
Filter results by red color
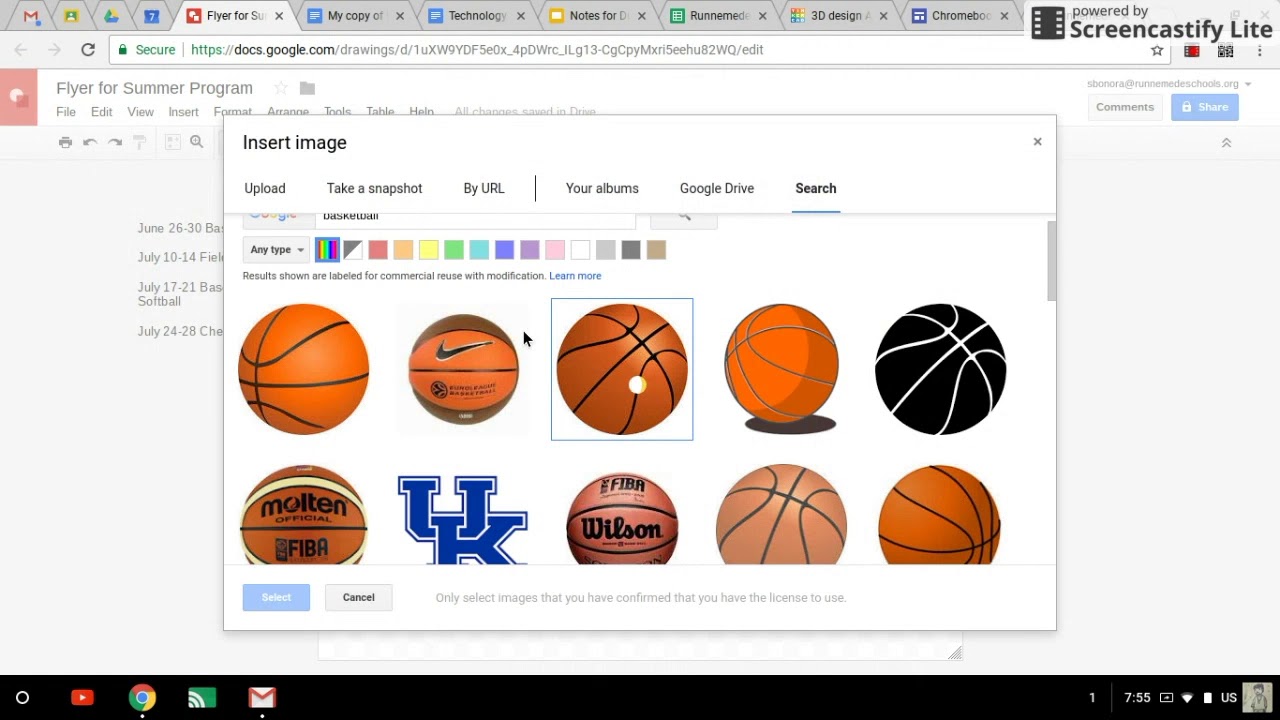[x=378, y=250]
